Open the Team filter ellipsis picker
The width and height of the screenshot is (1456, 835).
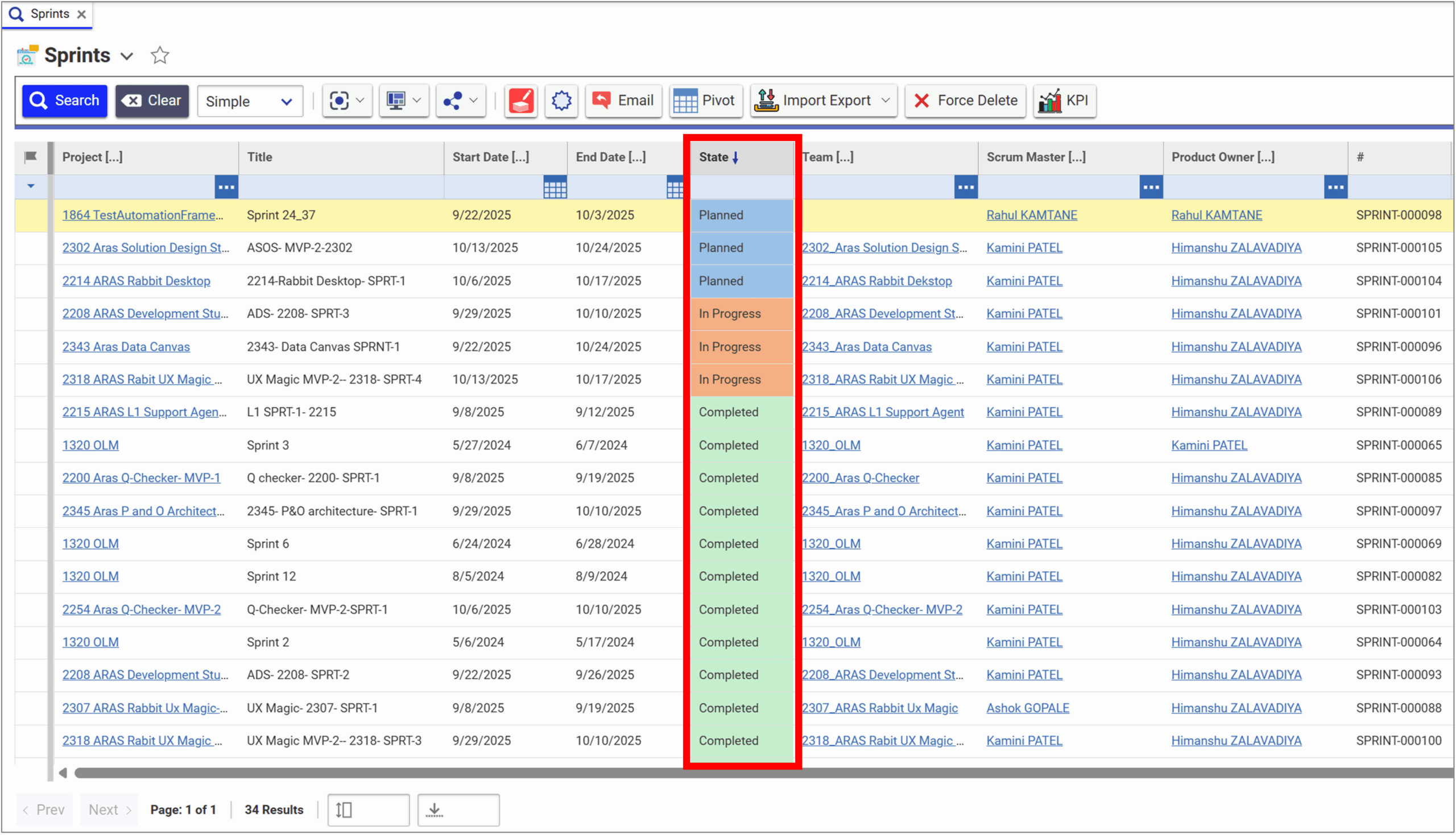966,187
